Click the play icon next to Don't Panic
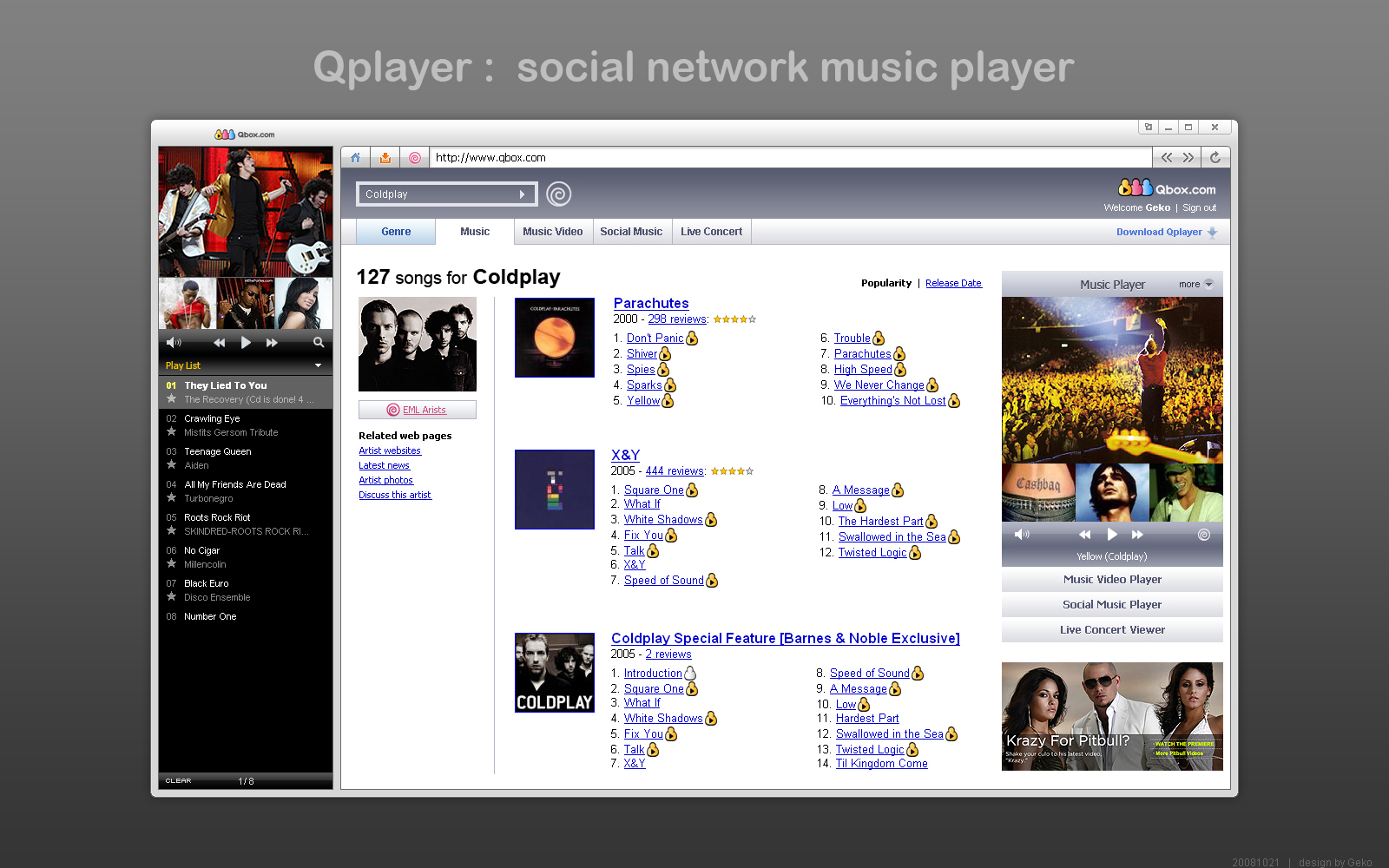Viewport: 1389px width, 868px height. 692,339
